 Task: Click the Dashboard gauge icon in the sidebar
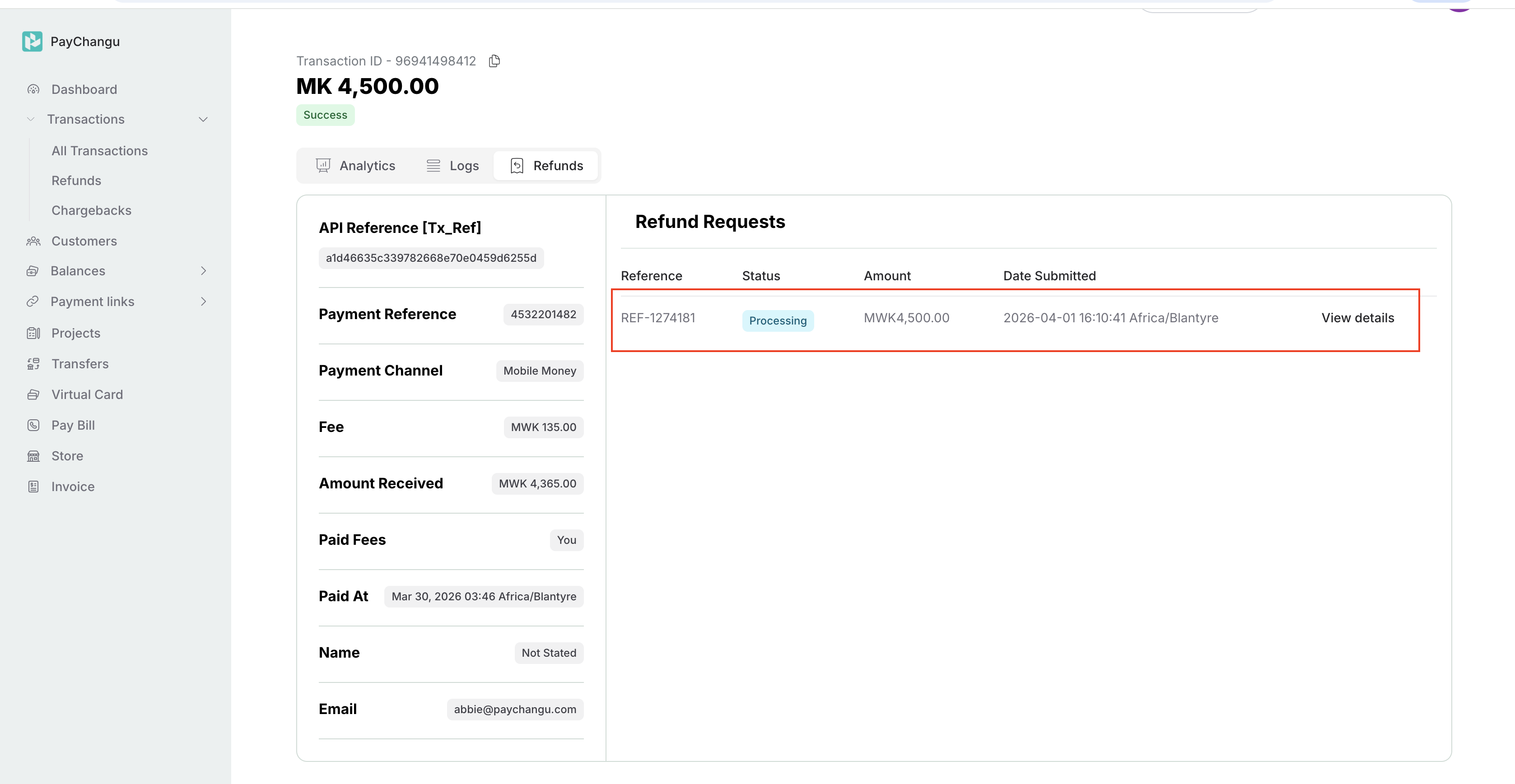click(x=33, y=89)
